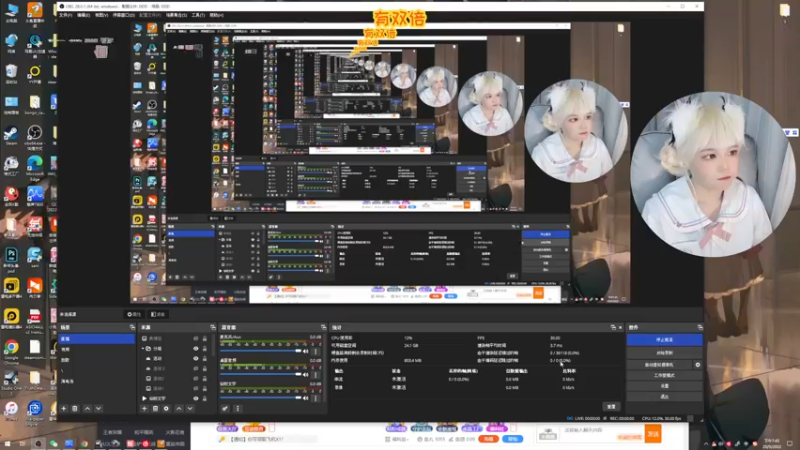Mute the second mixer channel via its speaker icon
This screenshot has height=450, width=800.
(306, 374)
